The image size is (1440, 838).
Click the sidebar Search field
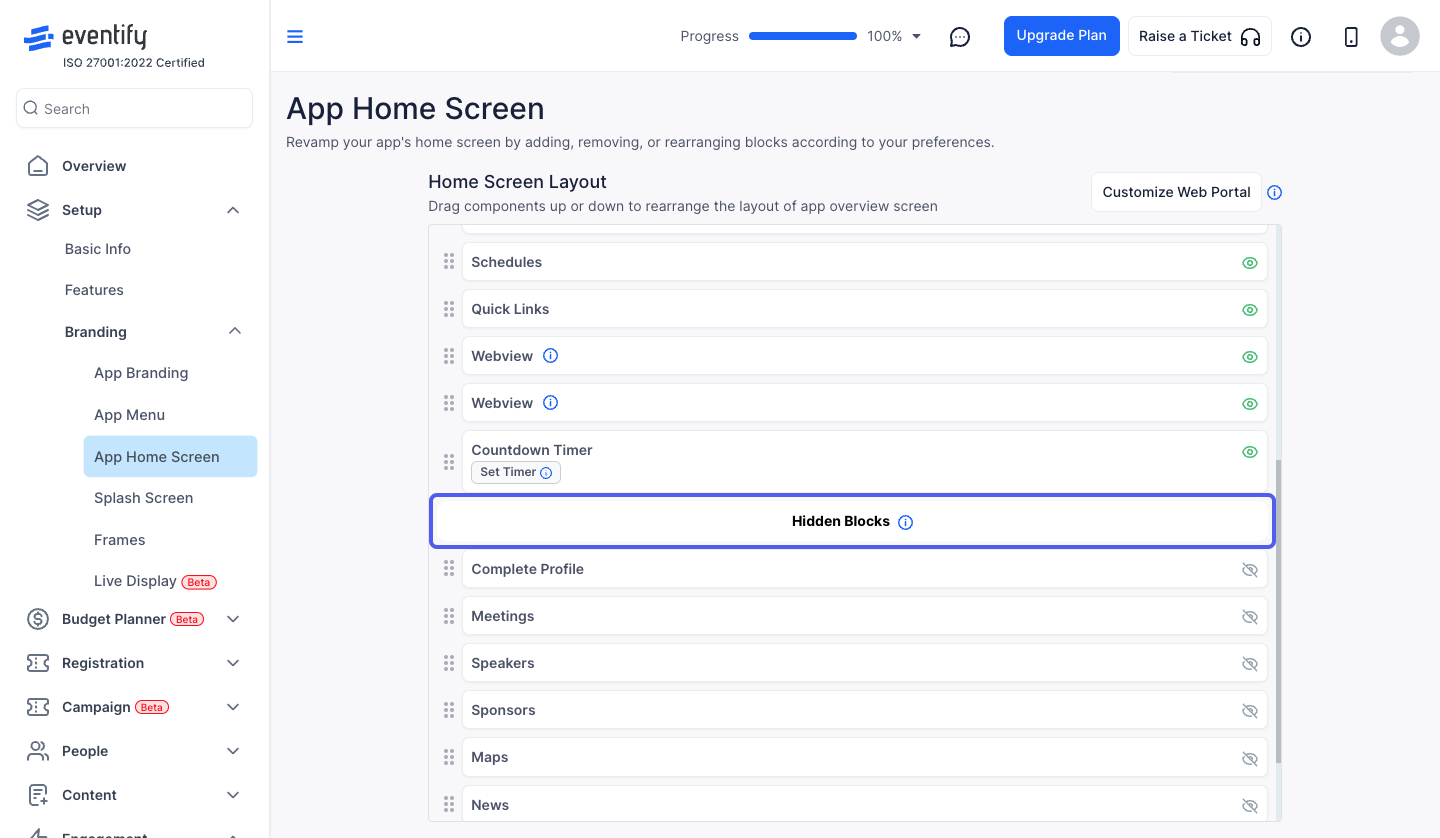coord(134,108)
